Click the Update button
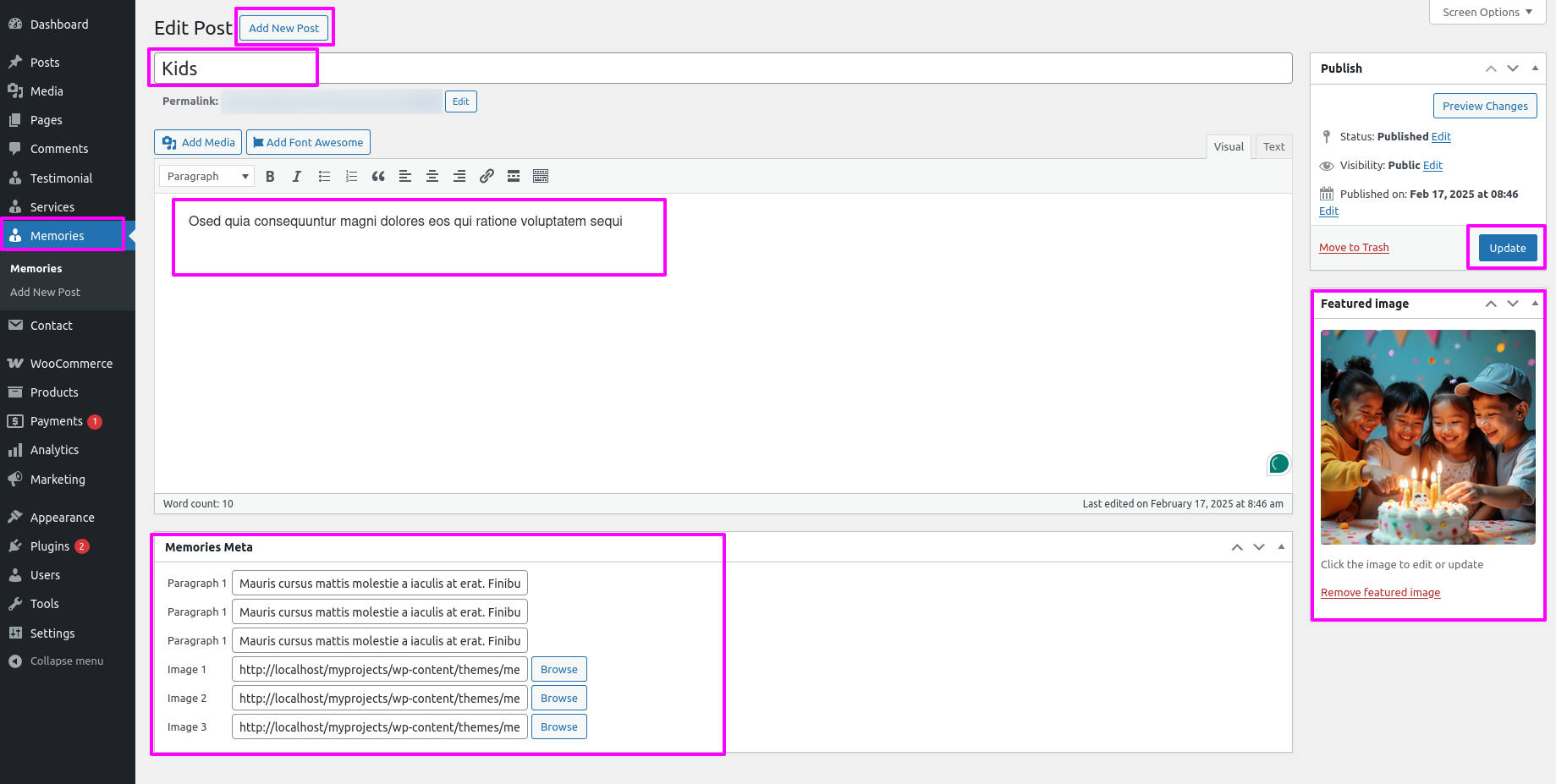This screenshot has width=1556, height=784. (1507, 248)
